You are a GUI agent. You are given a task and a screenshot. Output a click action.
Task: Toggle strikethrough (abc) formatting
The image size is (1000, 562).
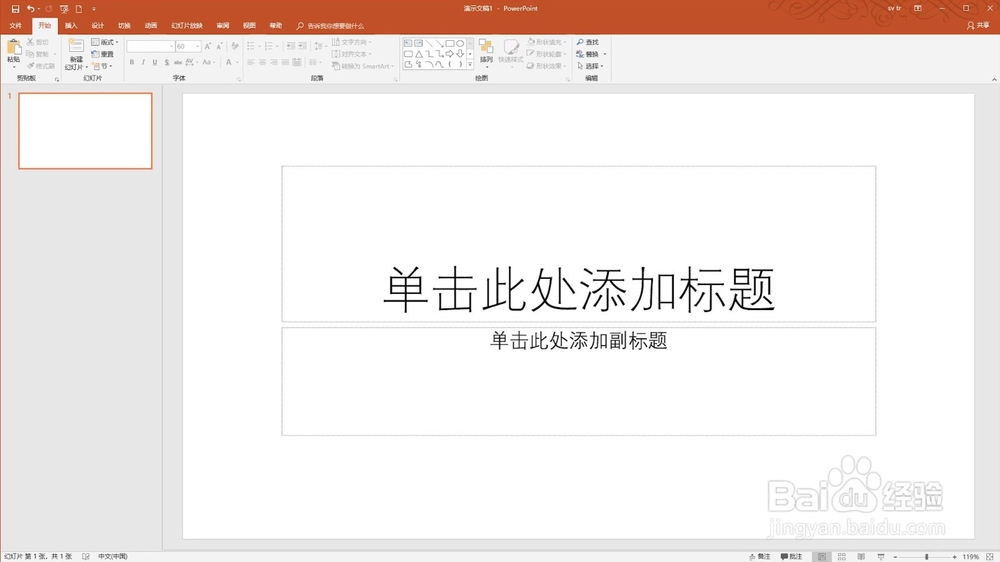point(178,63)
